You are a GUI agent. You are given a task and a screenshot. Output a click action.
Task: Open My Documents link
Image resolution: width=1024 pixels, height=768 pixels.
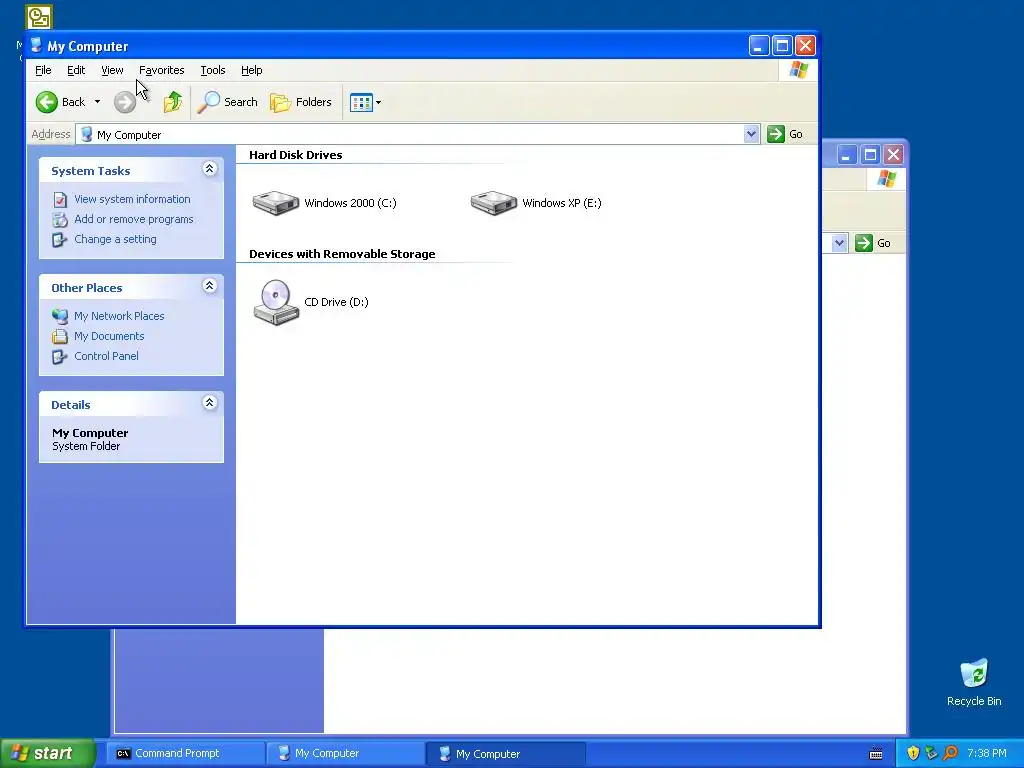click(109, 336)
